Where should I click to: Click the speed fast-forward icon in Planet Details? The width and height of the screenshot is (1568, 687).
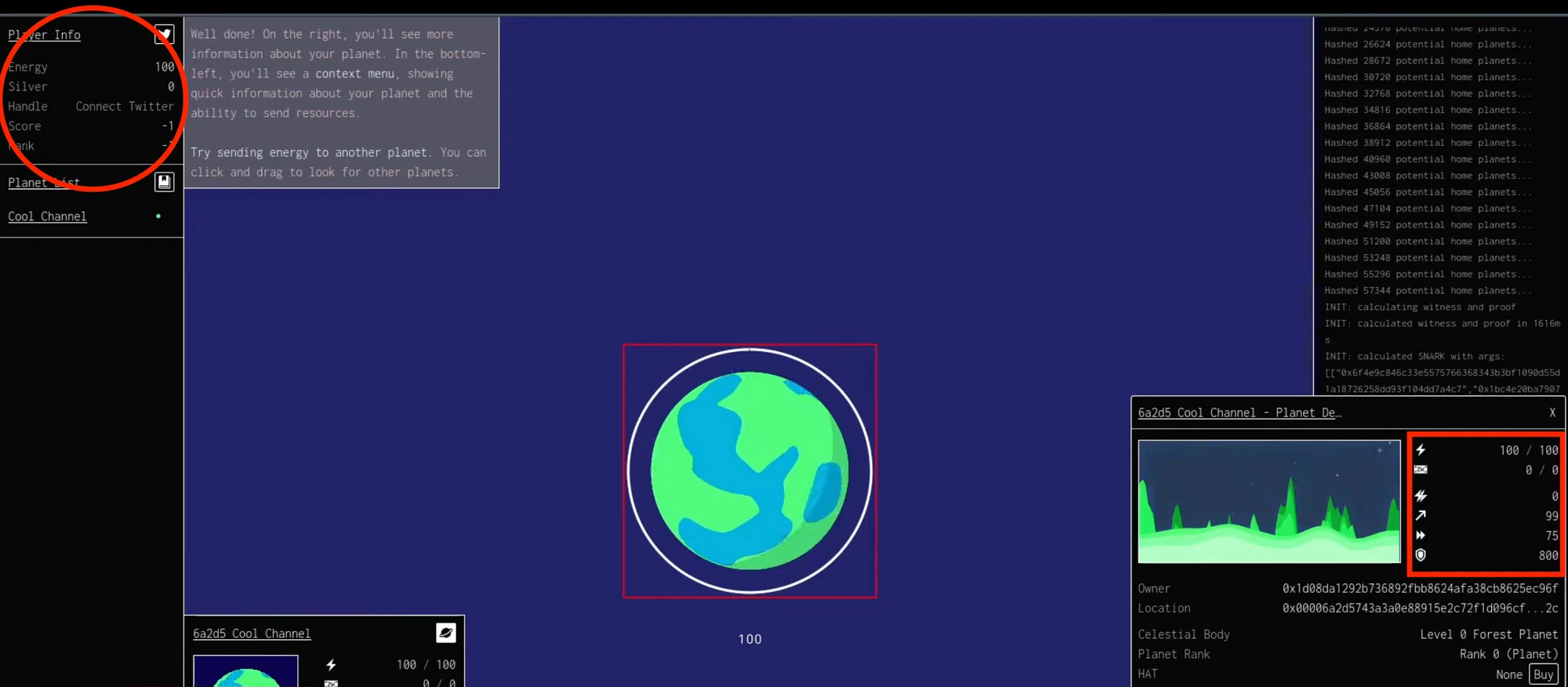point(1421,536)
